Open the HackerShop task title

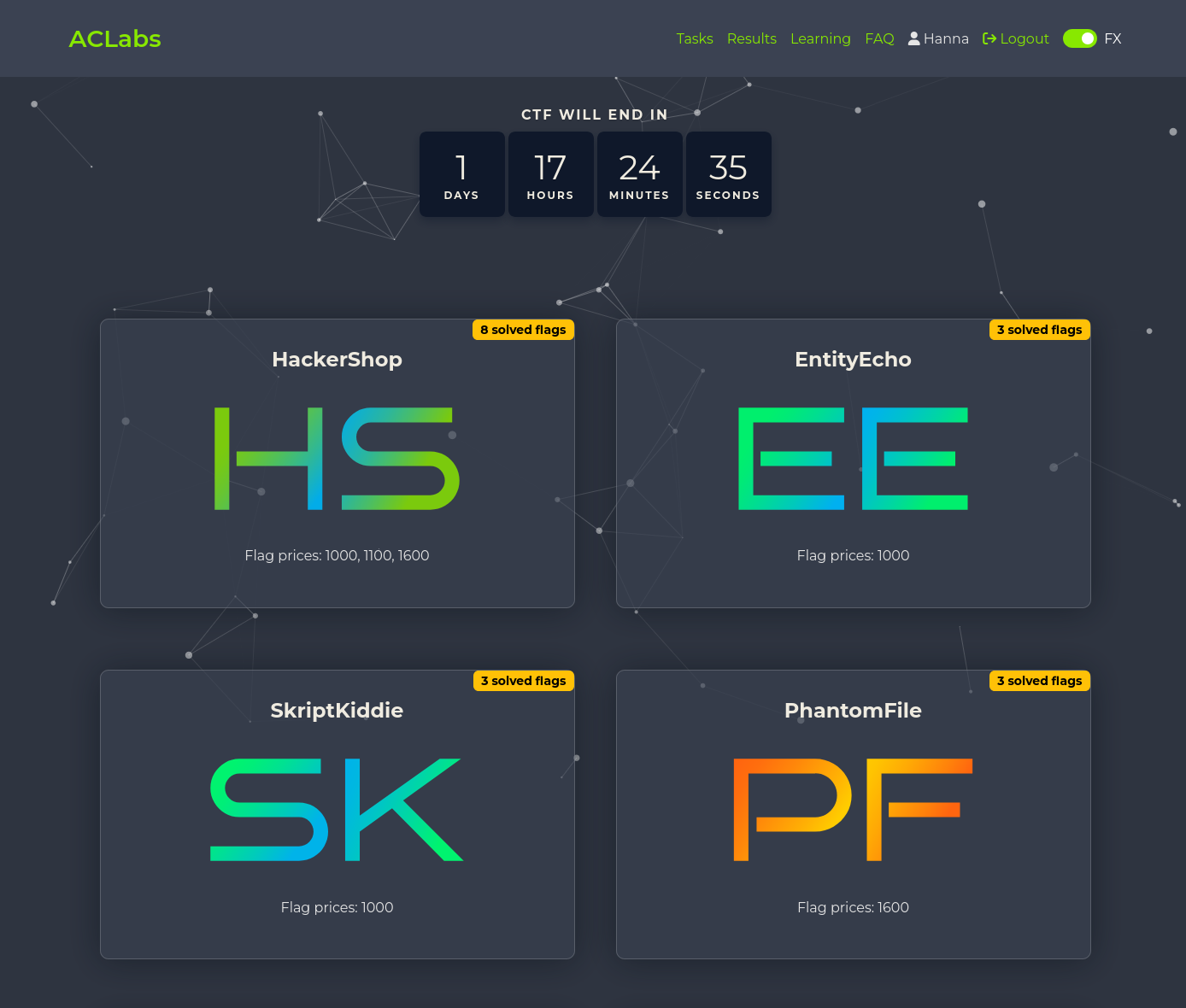337,360
